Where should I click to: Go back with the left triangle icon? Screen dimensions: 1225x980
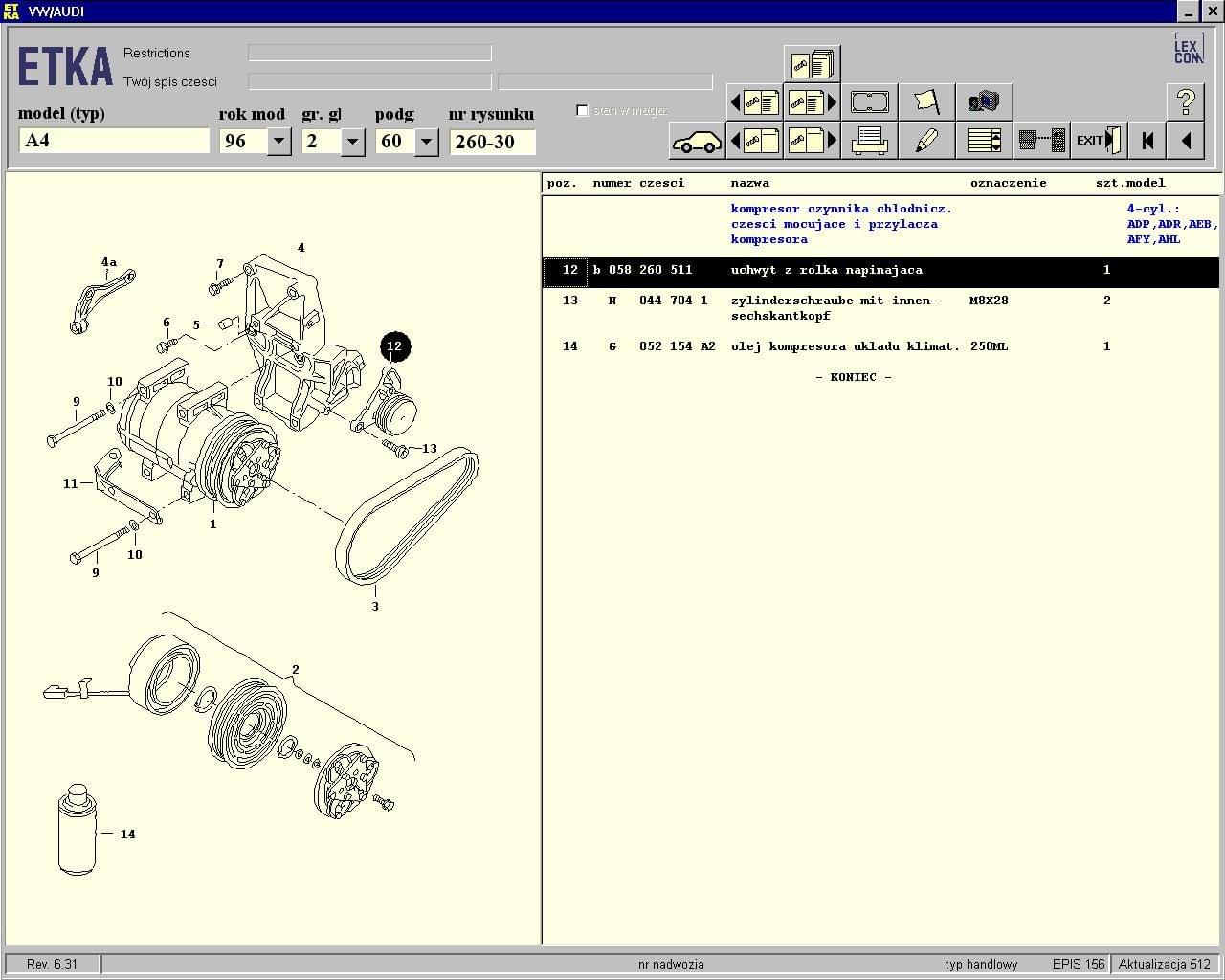(1186, 141)
